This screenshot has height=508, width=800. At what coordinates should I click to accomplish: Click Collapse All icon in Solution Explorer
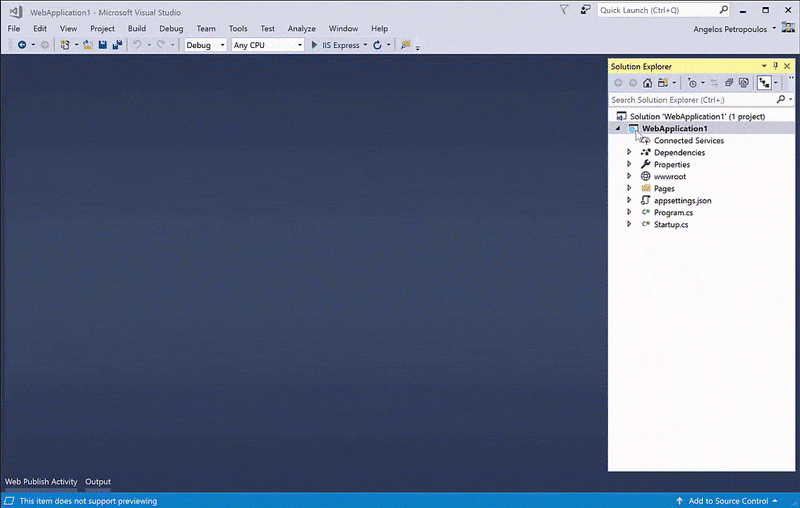click(x=729, y=83)
